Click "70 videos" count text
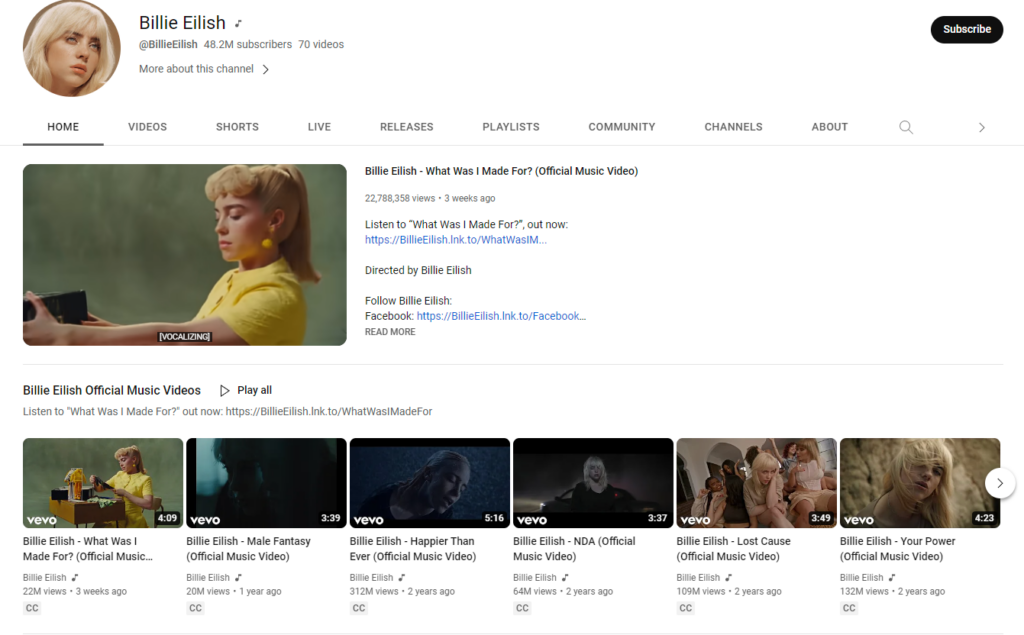 tap(321, 44)
